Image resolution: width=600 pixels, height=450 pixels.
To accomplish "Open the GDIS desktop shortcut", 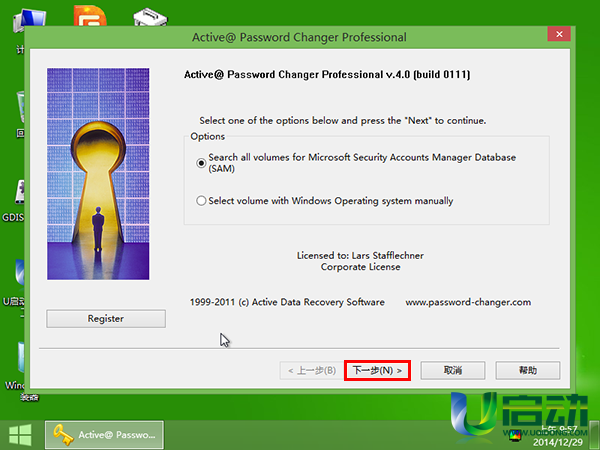I will pos(14,203).
